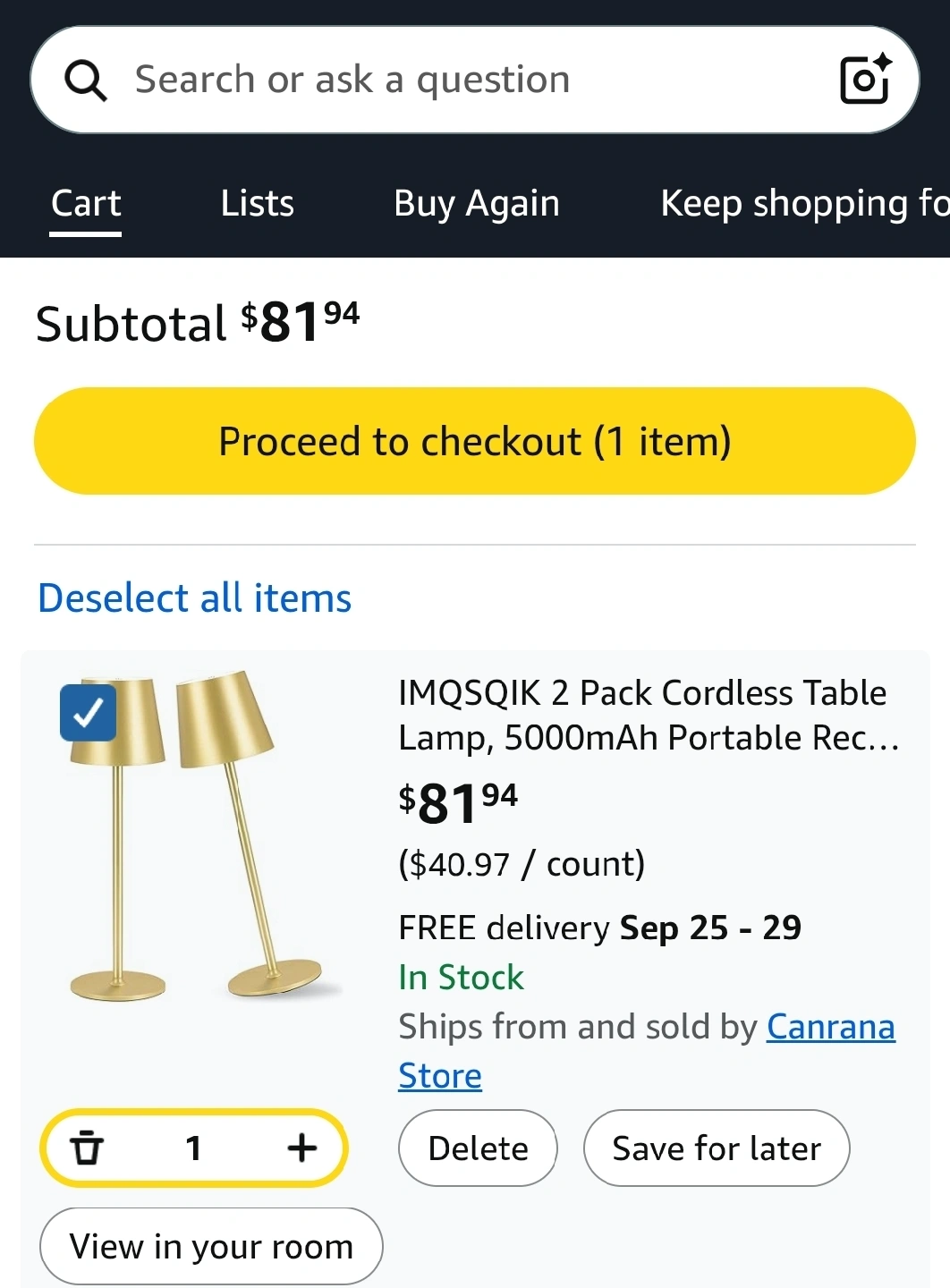Open the Canrana Store seller link
The image size is (950, 1288).
(829, 1028)
